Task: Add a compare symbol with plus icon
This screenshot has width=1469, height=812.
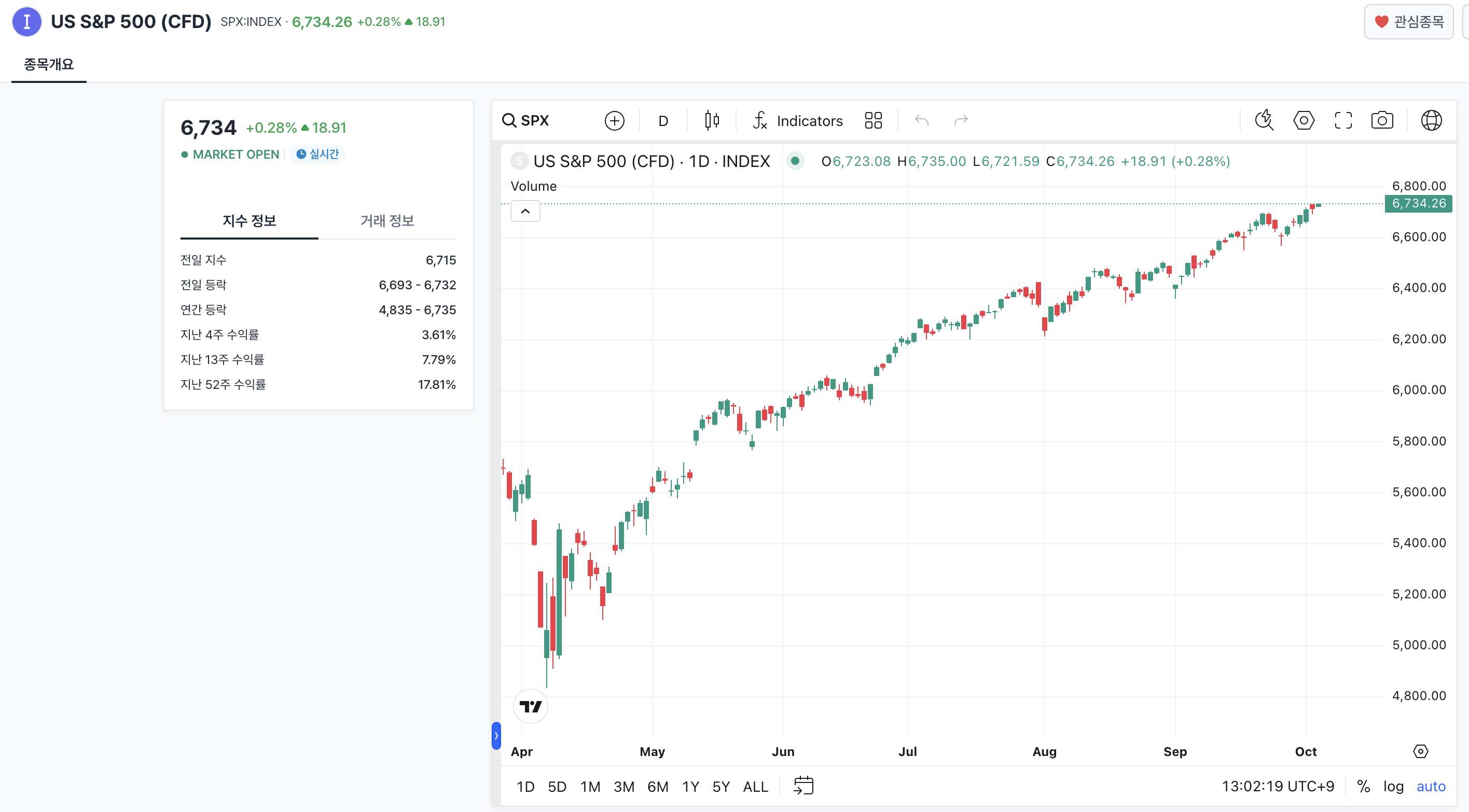Action: [614, 121]
